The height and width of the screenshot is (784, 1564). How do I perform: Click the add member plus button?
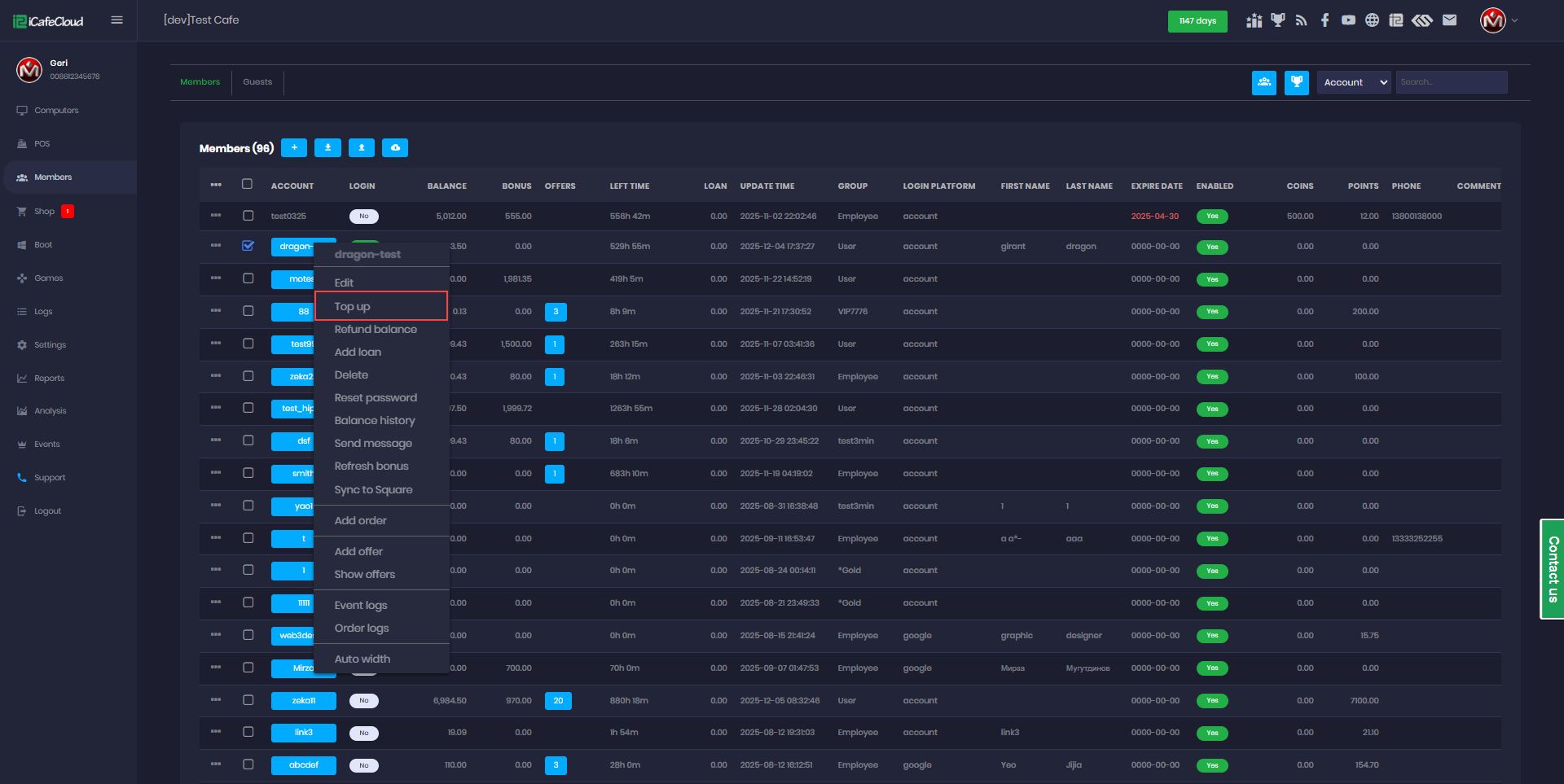(x=294, y=147)
